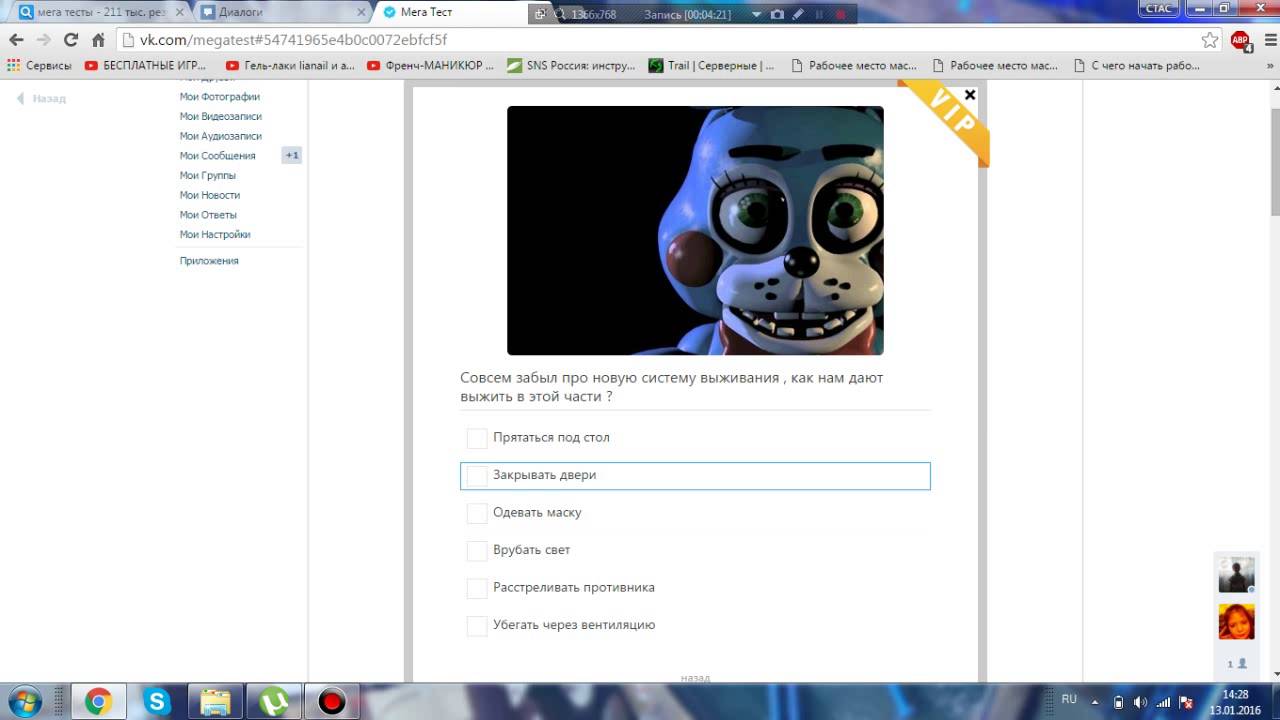Click назад below the answers
This screenshot has height=720, width=1280.
(x=695, y=677)
